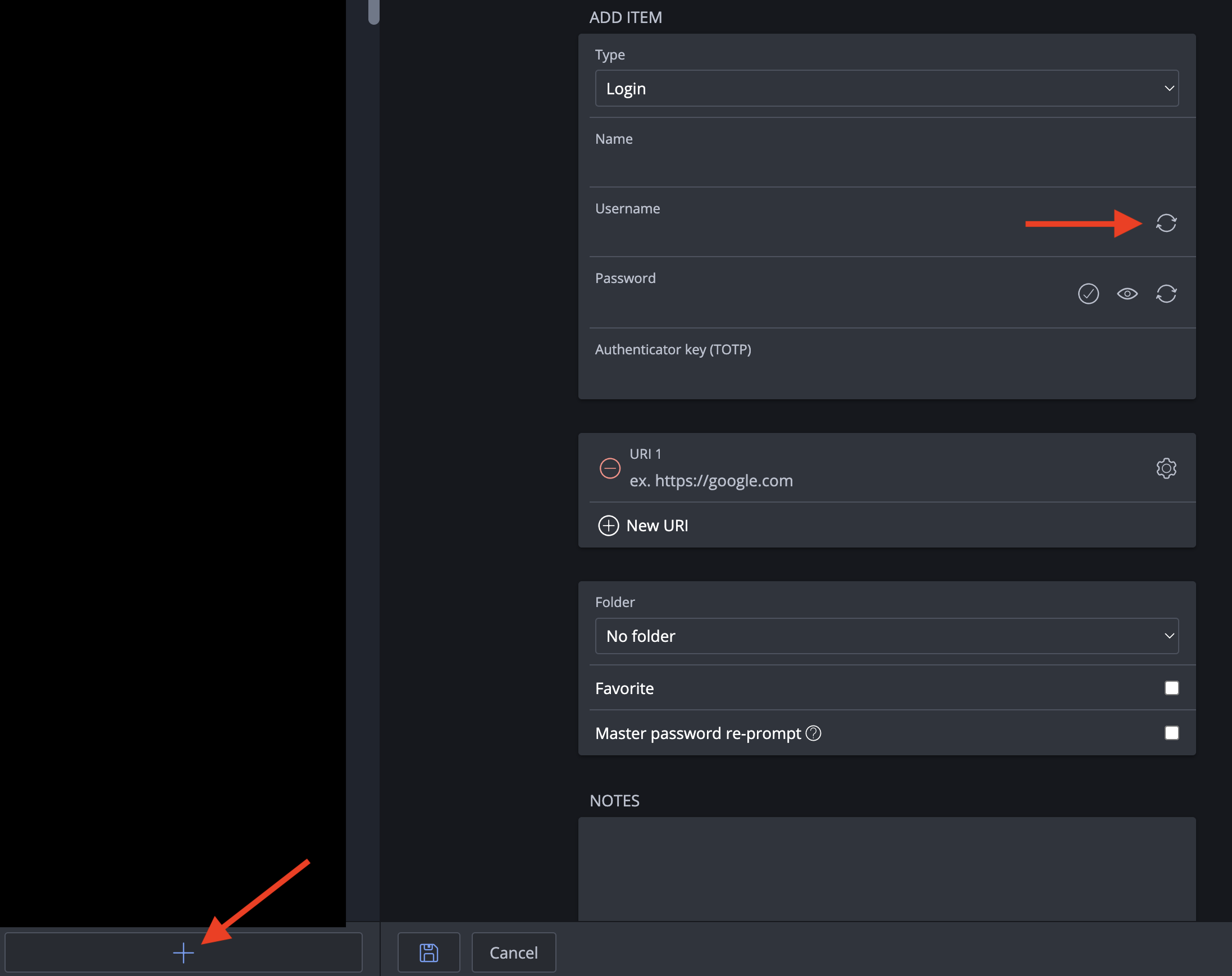Regenerate the password using the refresh icon

click(x=1166, y=293)
